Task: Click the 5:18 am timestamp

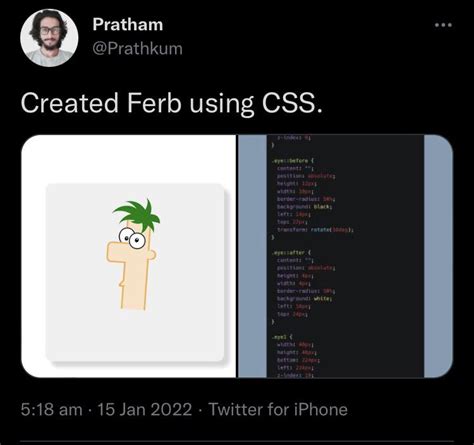Action: 52,409
